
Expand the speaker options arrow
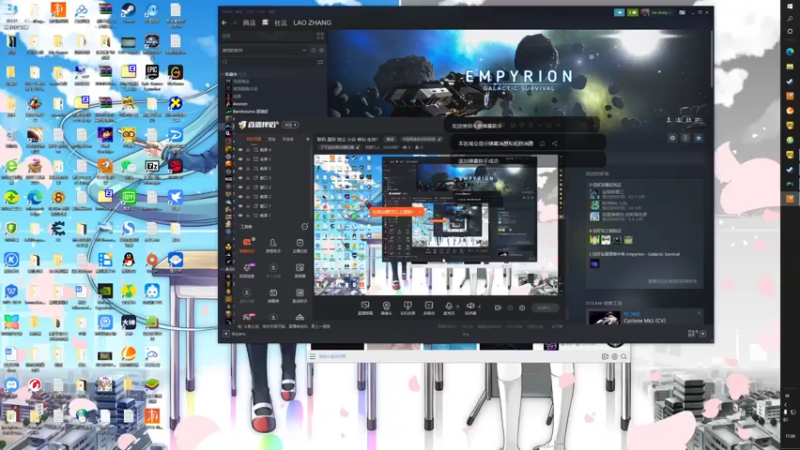[480, 307]
